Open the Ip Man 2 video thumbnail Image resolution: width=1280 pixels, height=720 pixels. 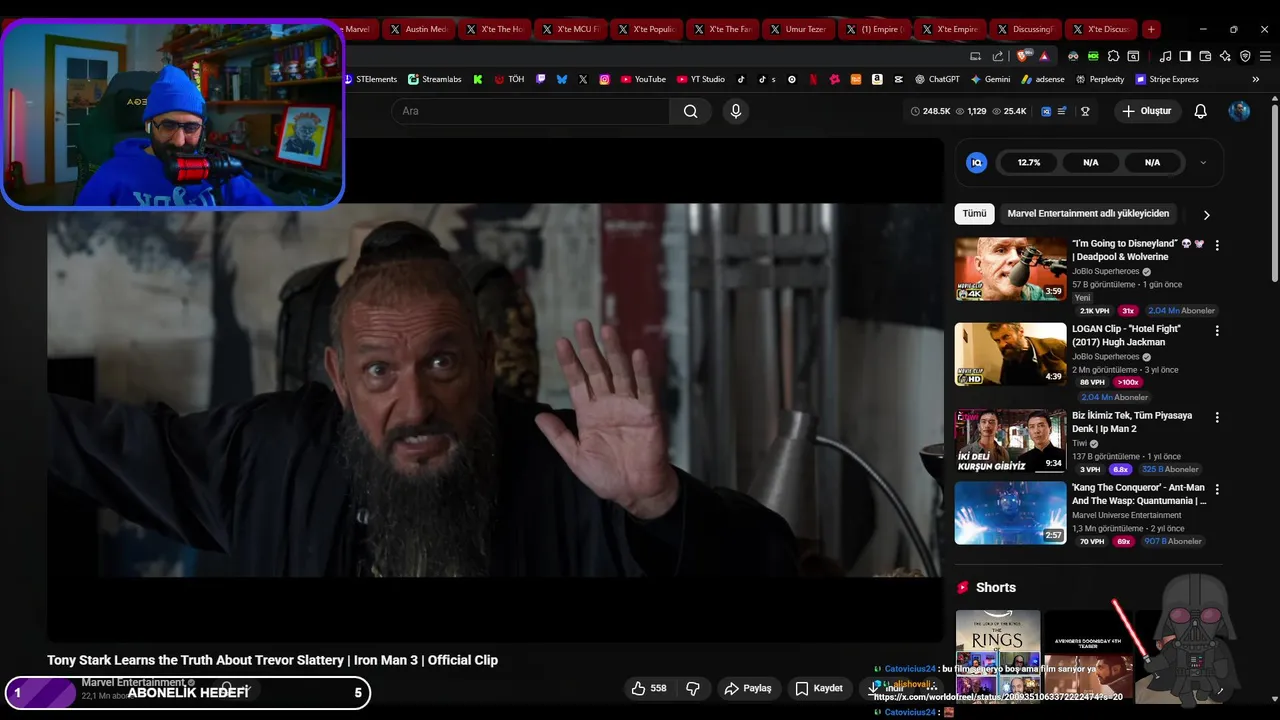(1010, 441)
